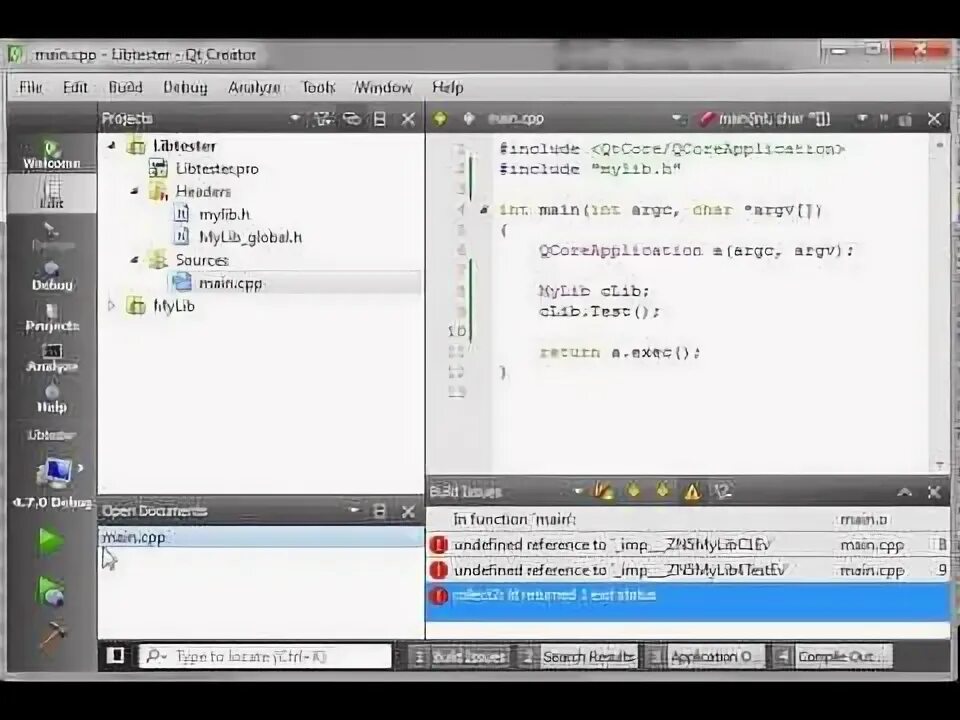Collapse the Headers folder
960x720 pixels.
135,192
